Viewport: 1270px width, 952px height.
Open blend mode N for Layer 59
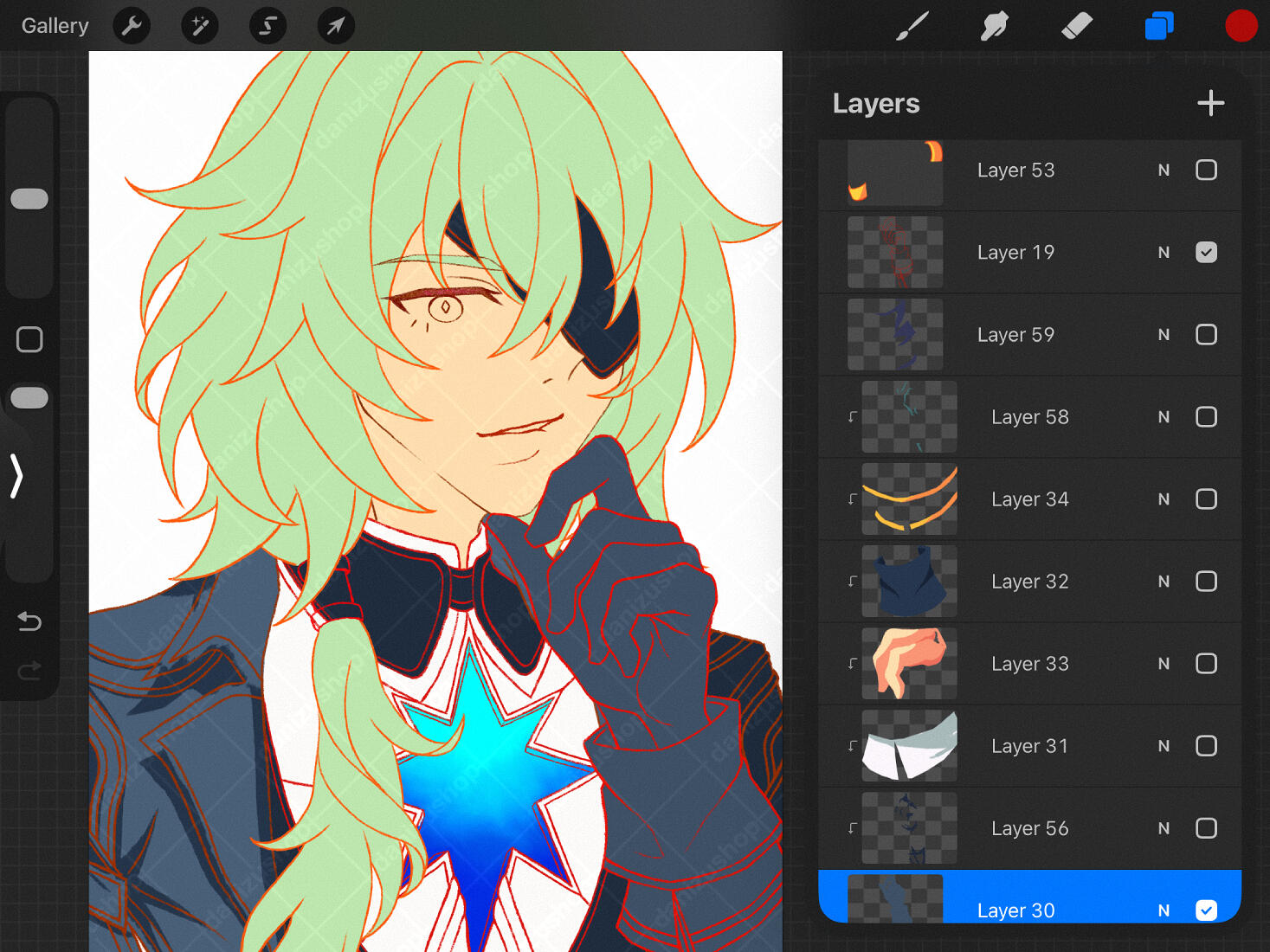coord(1164,335)
